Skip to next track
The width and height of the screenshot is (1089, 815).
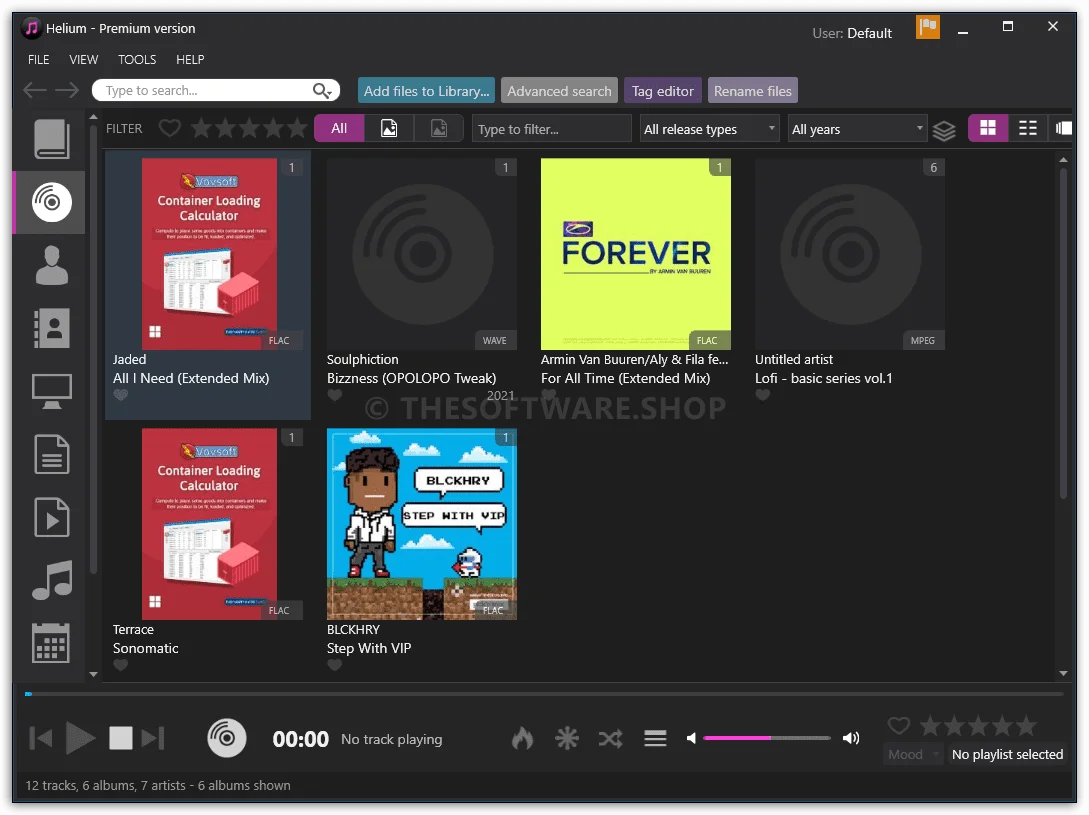[153, 738]
